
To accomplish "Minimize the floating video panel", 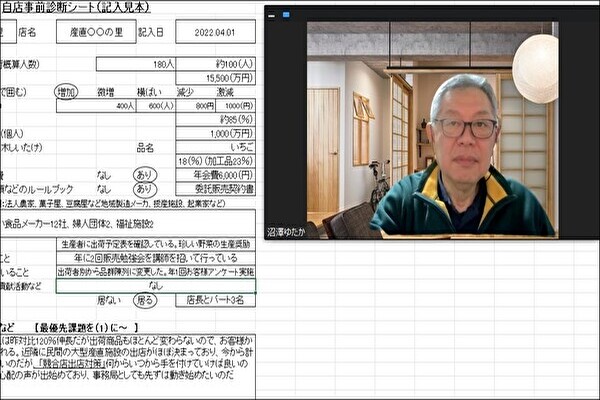I will (x=273, y=16).
